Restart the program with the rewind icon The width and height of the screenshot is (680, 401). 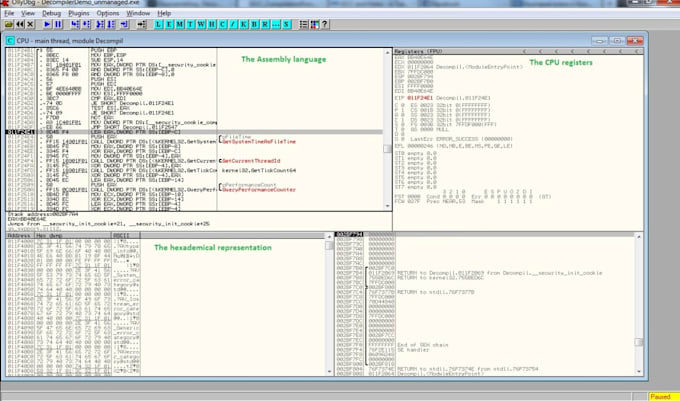point(20,24)
